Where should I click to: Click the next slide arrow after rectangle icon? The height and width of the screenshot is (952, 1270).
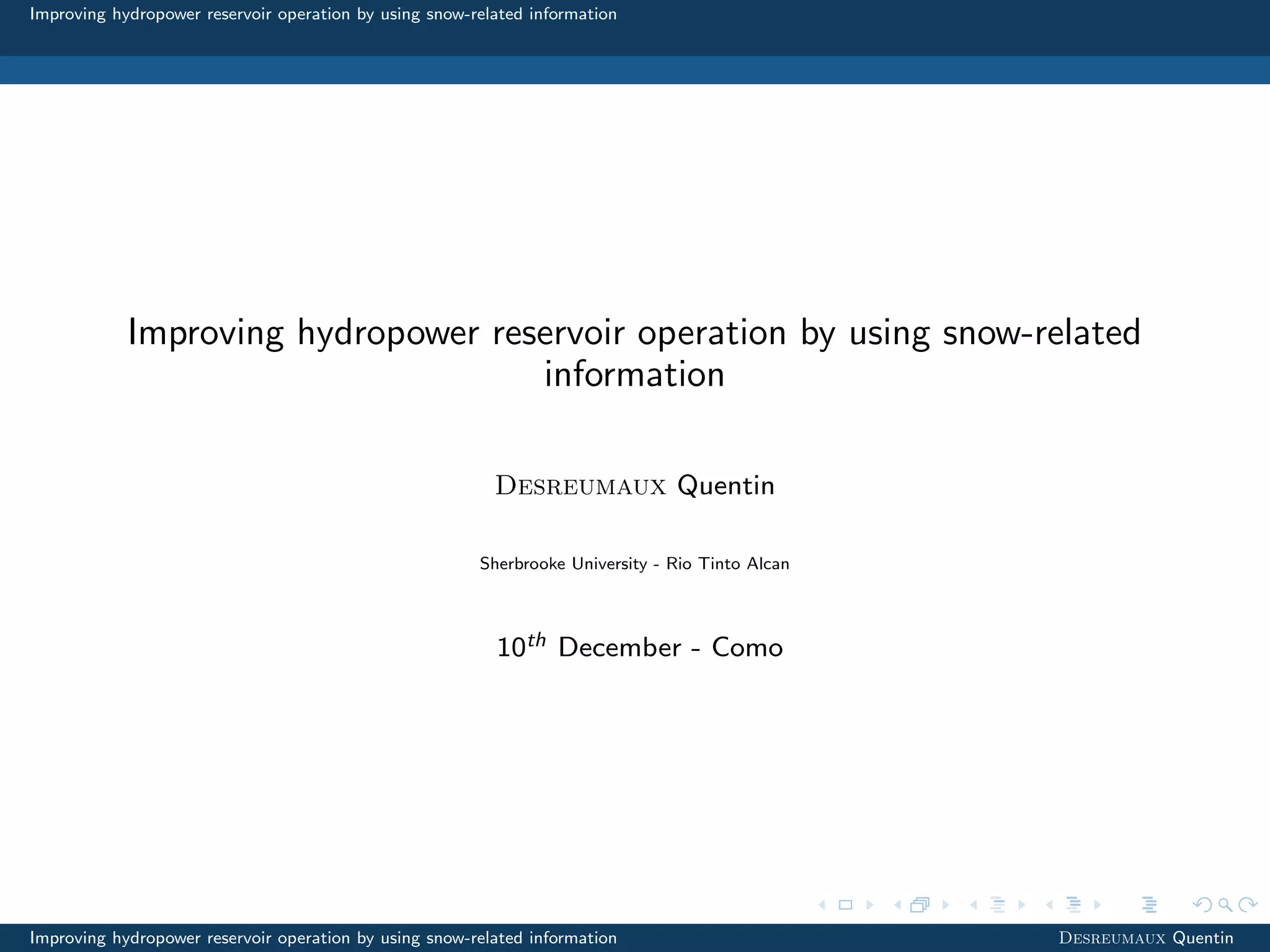[x=869, y=905]
